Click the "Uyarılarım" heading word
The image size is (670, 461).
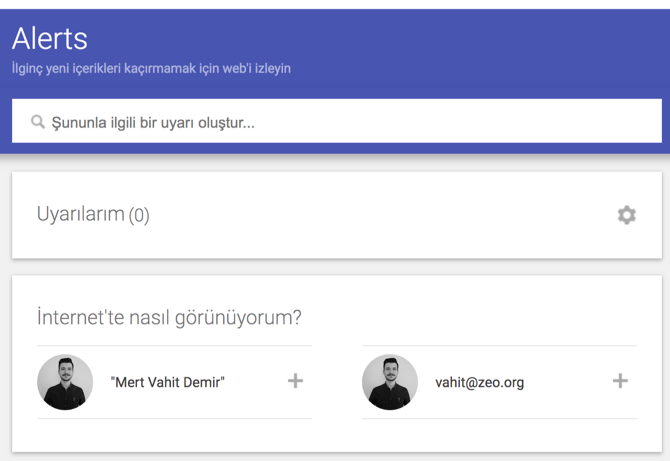pos(80,214)
